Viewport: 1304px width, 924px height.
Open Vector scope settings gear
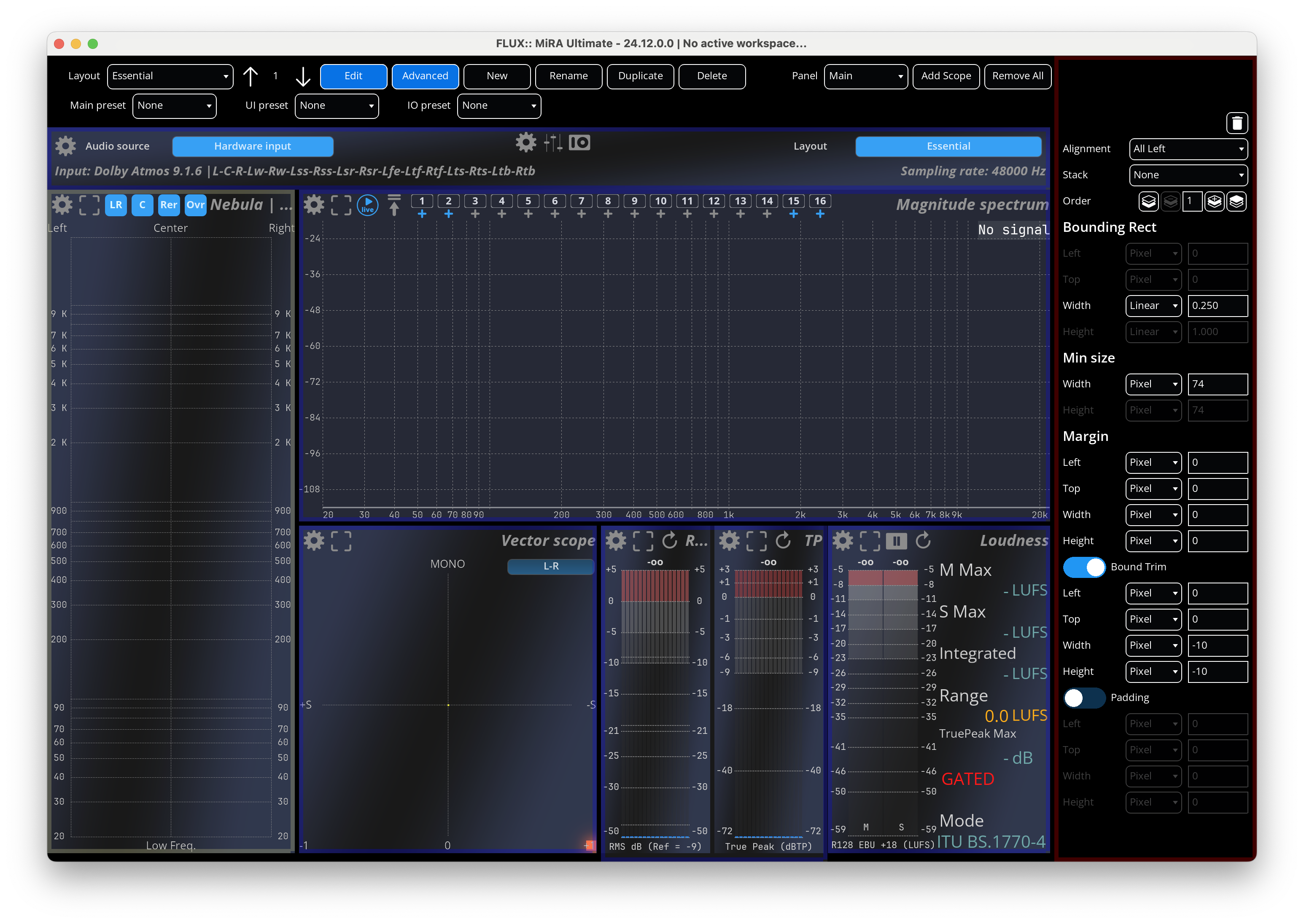coord(314,540)
